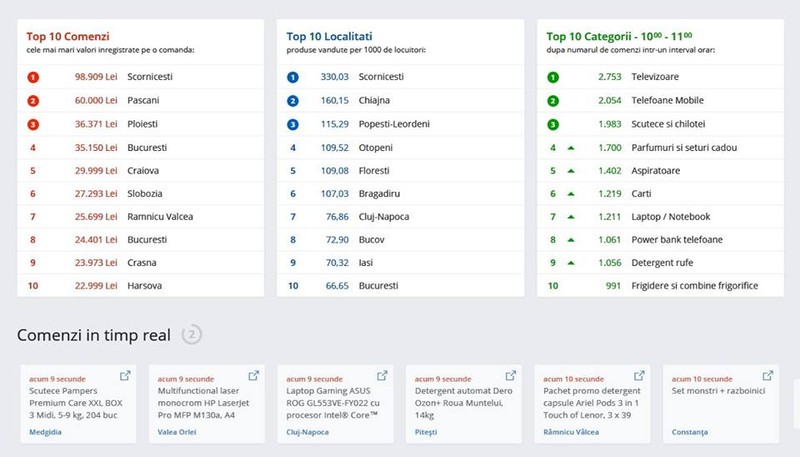Click Otopeni in localities list
Image resolution: width=800 pixels, height=457 pixels.
[376, 147]
